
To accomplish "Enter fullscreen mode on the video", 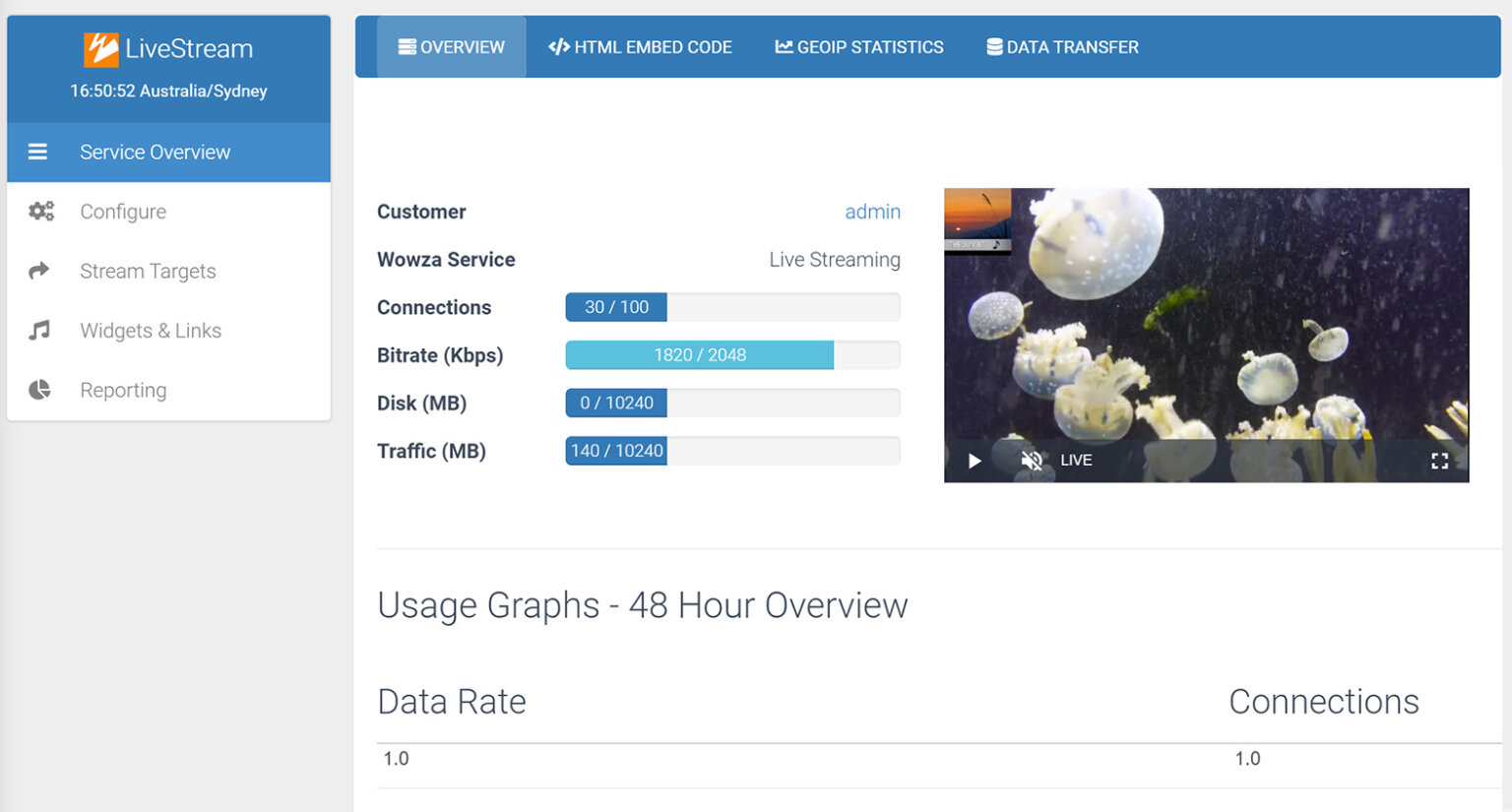I will (x=1439, y=461).
